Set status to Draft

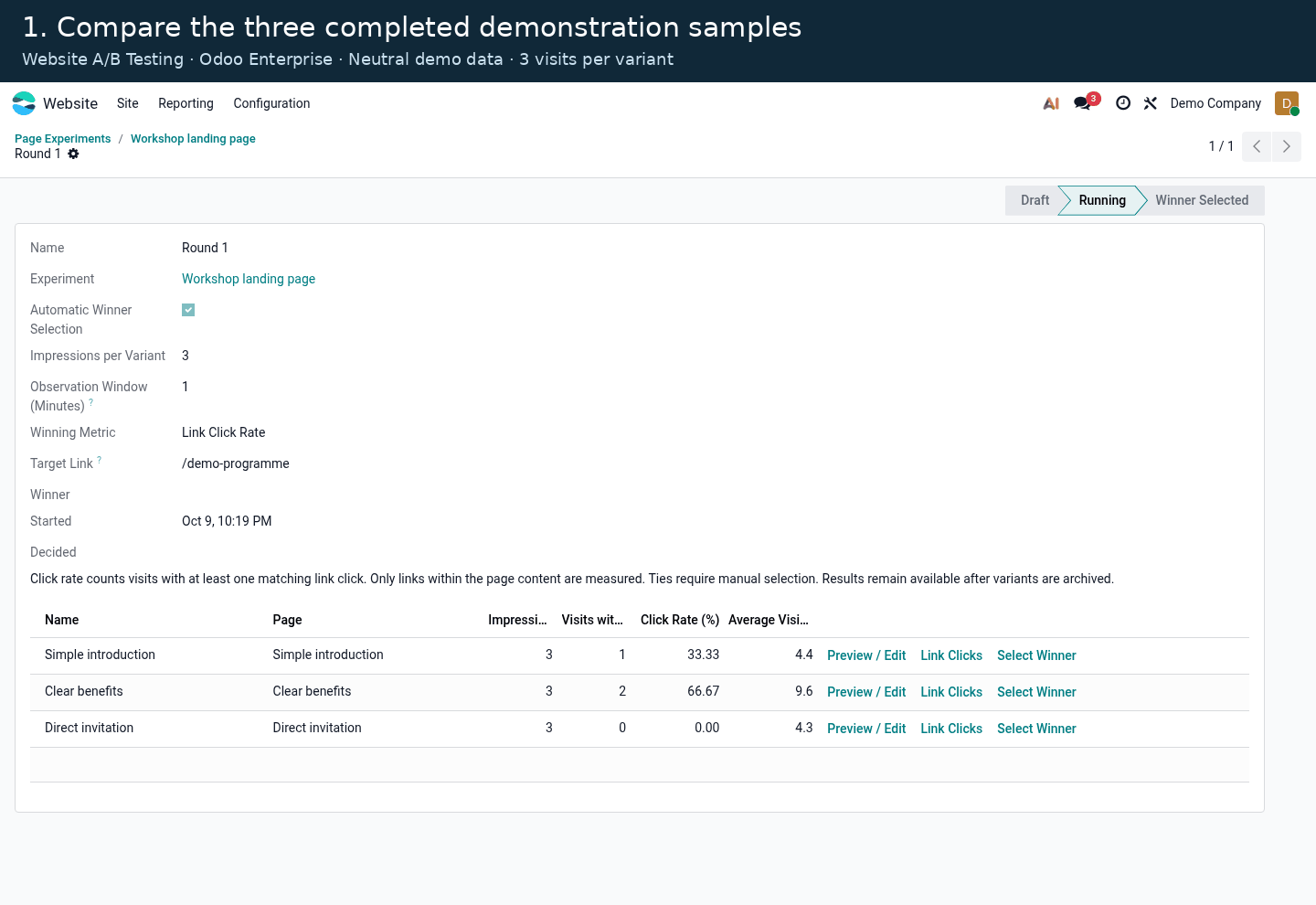pyautogui.click(x=1035, y=200)
